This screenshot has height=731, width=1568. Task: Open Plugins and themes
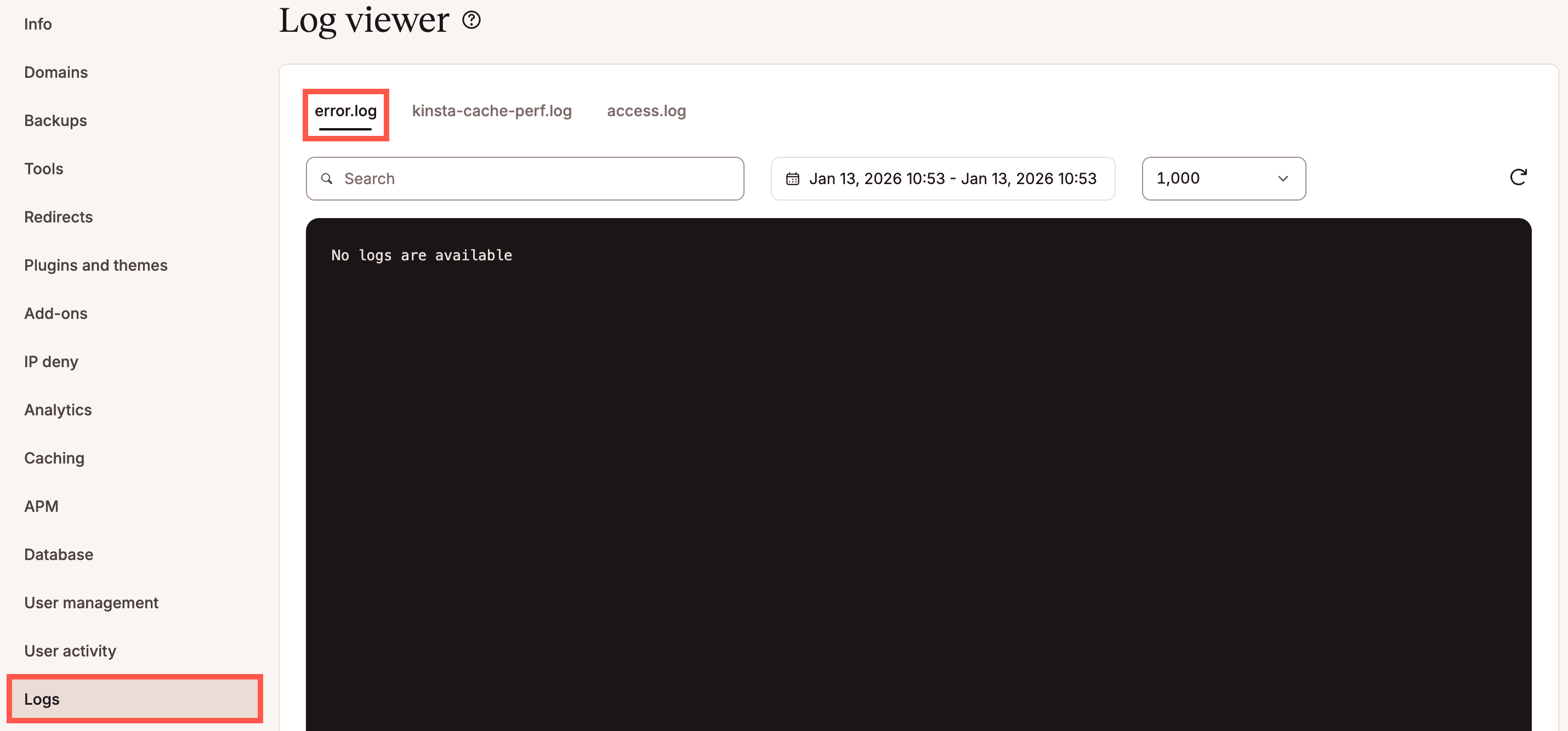pos(95,265)
